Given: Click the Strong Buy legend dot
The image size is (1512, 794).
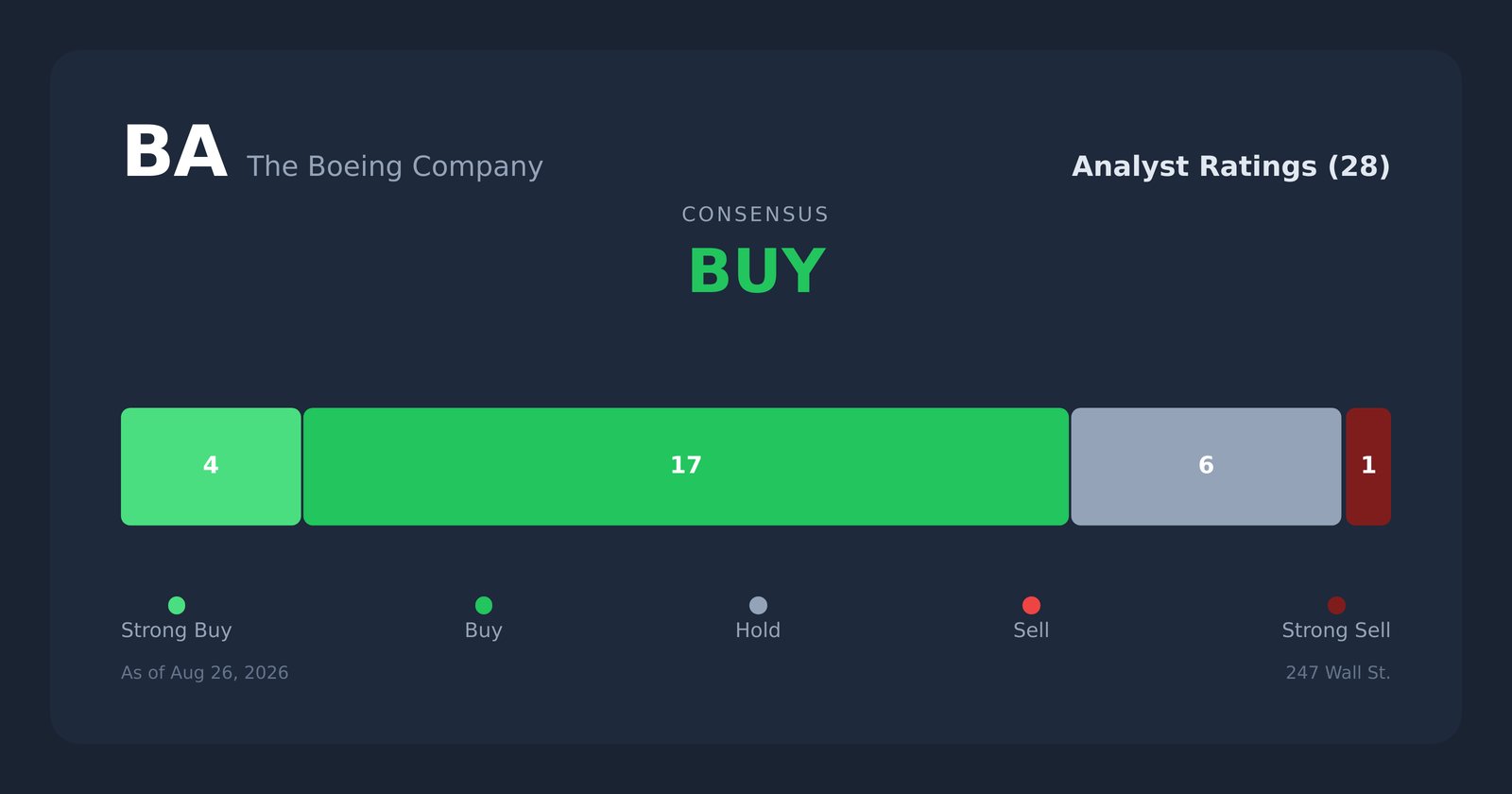Looking at the screenshot, I should pos(177,605).
